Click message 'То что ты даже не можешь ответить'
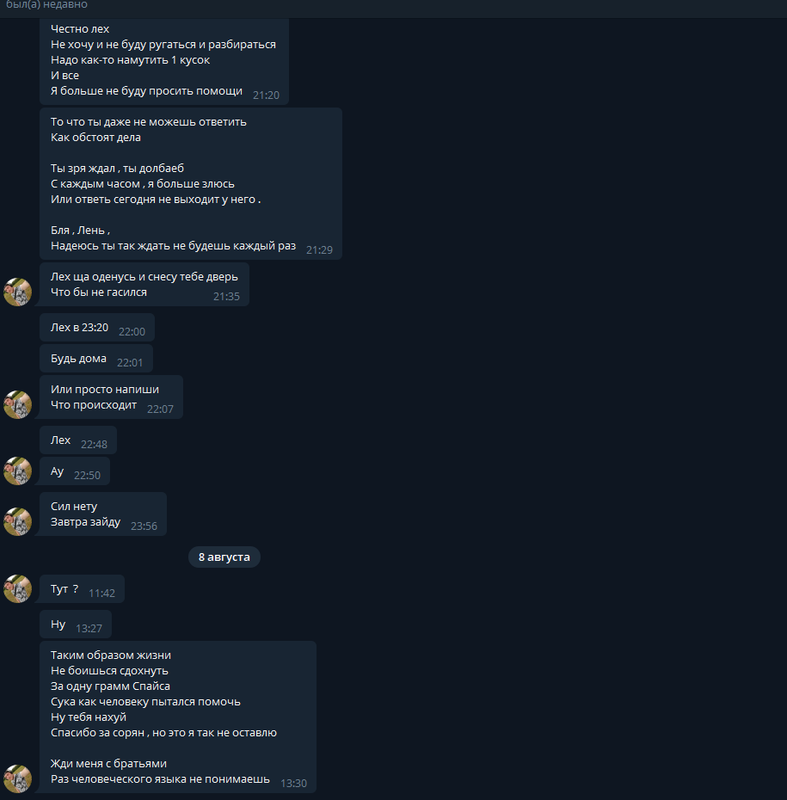787x800 pixels. pos(191,184)
